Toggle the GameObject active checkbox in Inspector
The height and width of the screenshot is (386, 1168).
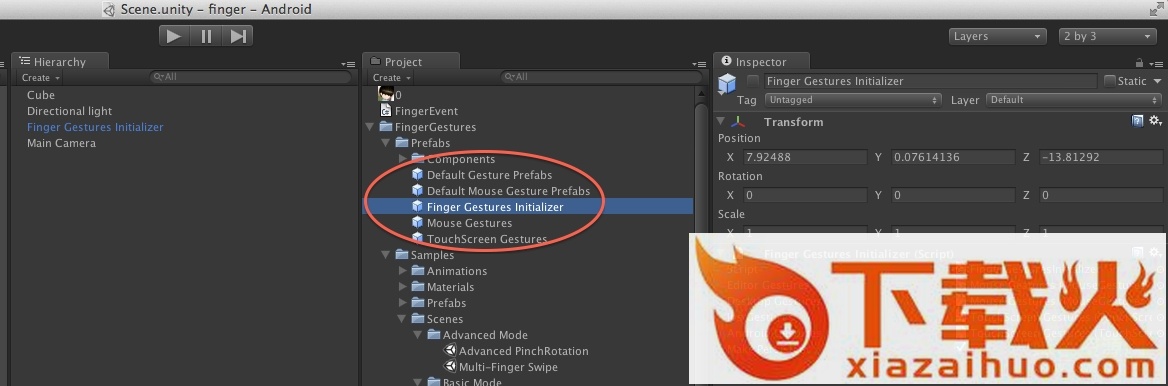click(752, 80)
